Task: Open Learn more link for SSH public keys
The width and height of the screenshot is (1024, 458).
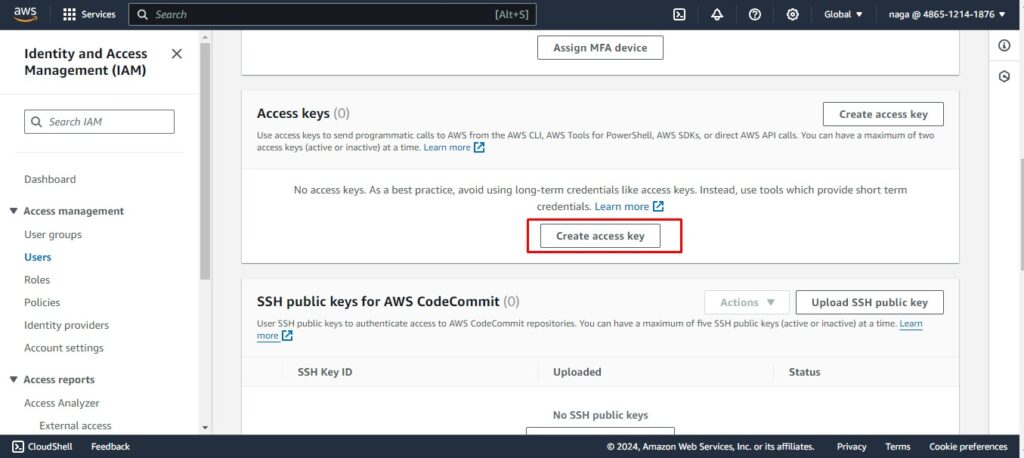Action: coord(911,323)
